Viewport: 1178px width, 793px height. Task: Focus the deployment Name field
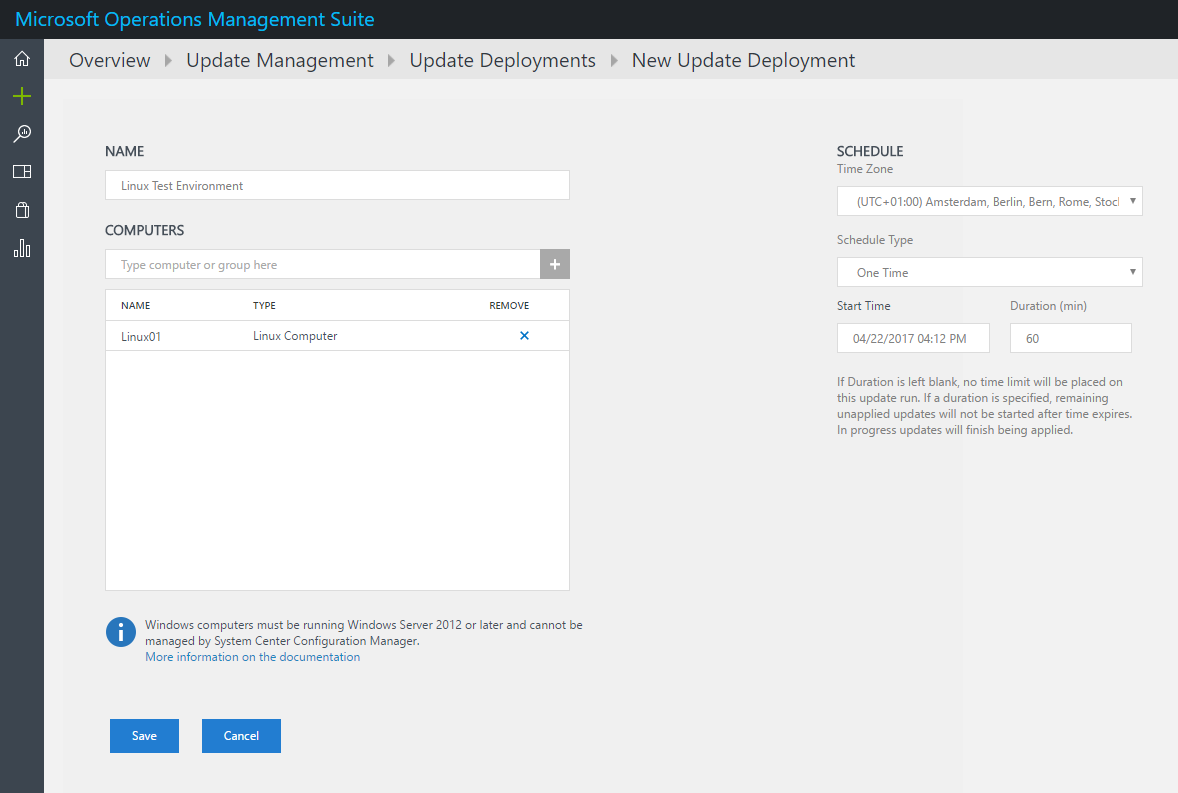(337, 185)
